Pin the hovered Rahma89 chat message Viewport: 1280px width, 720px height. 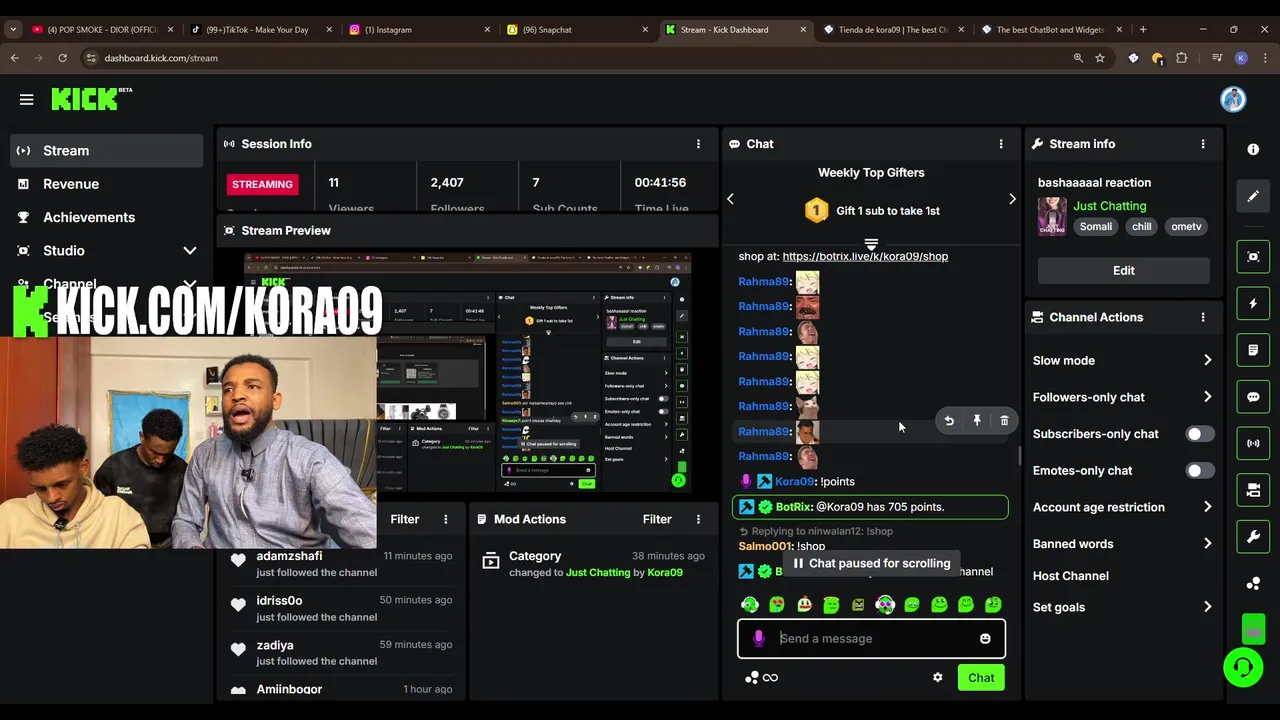point(977,421)
